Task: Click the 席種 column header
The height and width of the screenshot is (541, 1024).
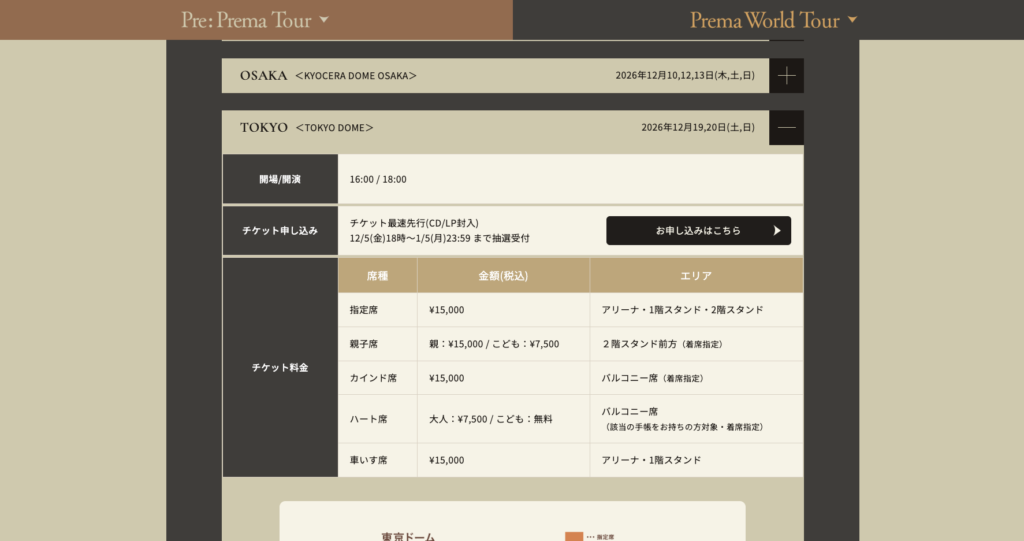Action: (377, 275)
